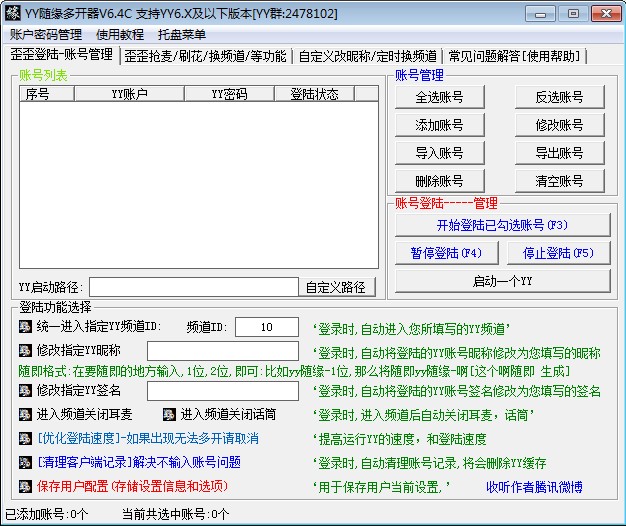Click the 反选账号 button

560,97
